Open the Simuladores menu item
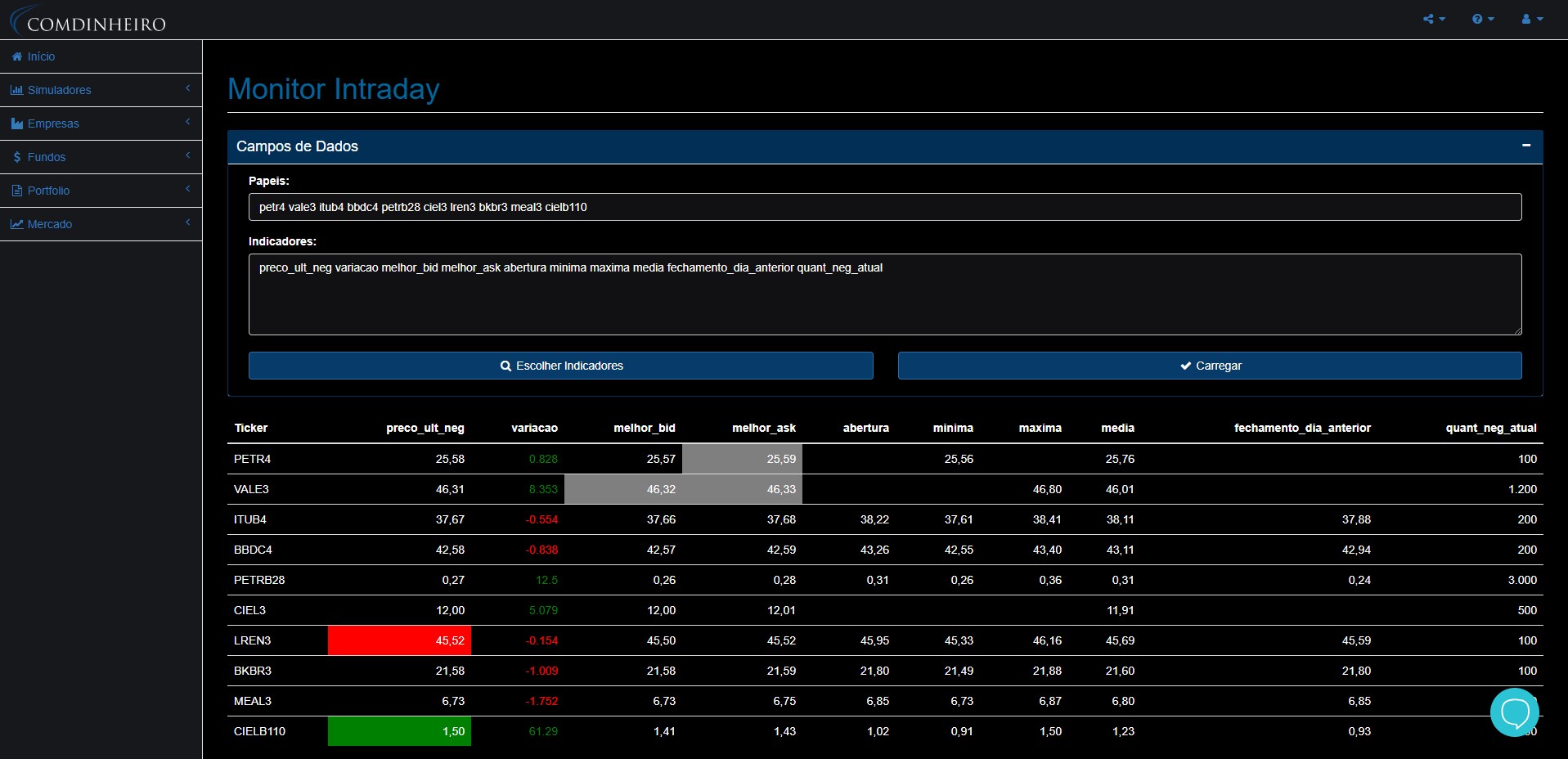This screenshot has width=1568, height=759. [101, 90]
